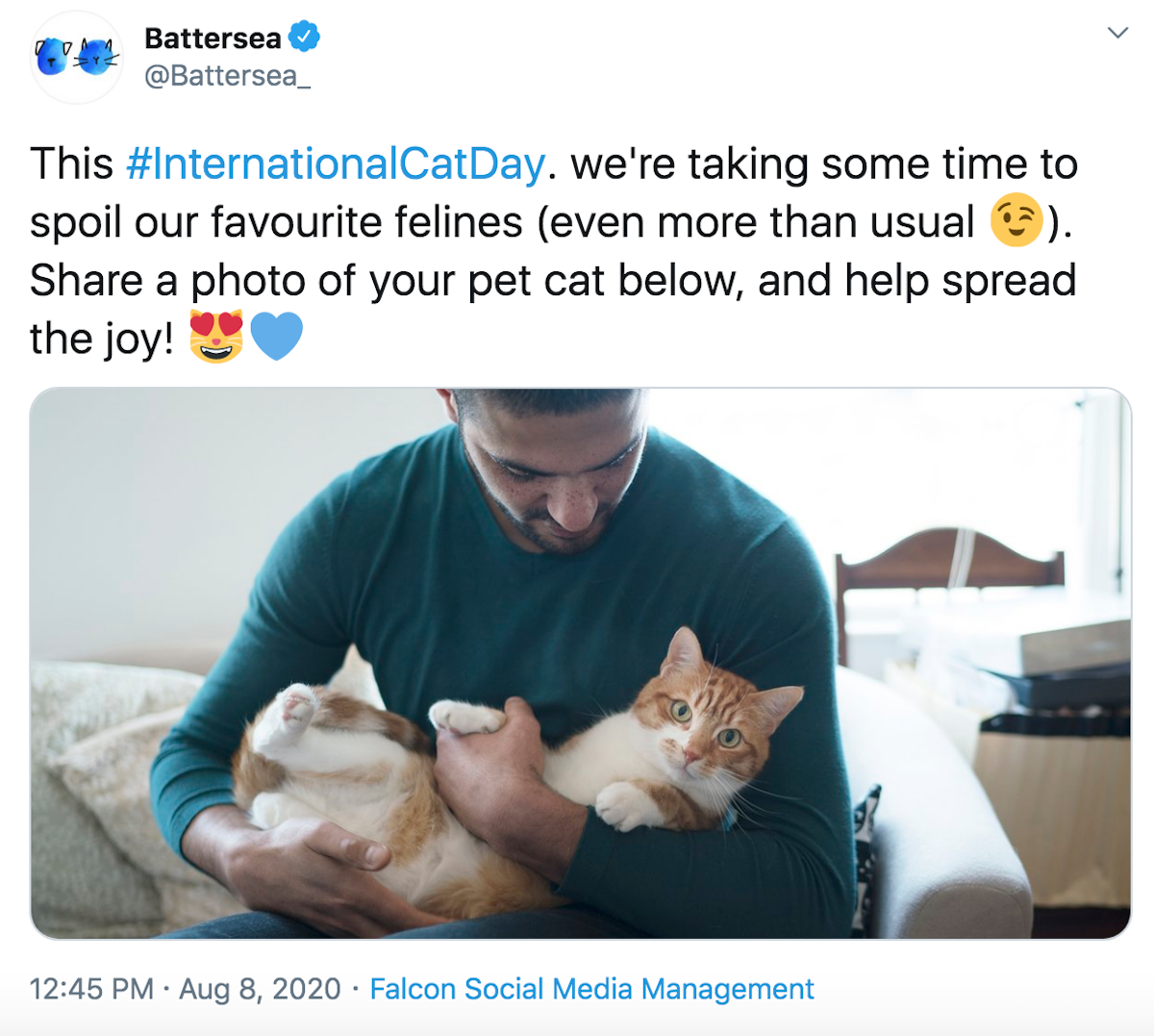The image size is (1154, 1036).
Task: Click the Battersea display name
Action: pos(213,38)
